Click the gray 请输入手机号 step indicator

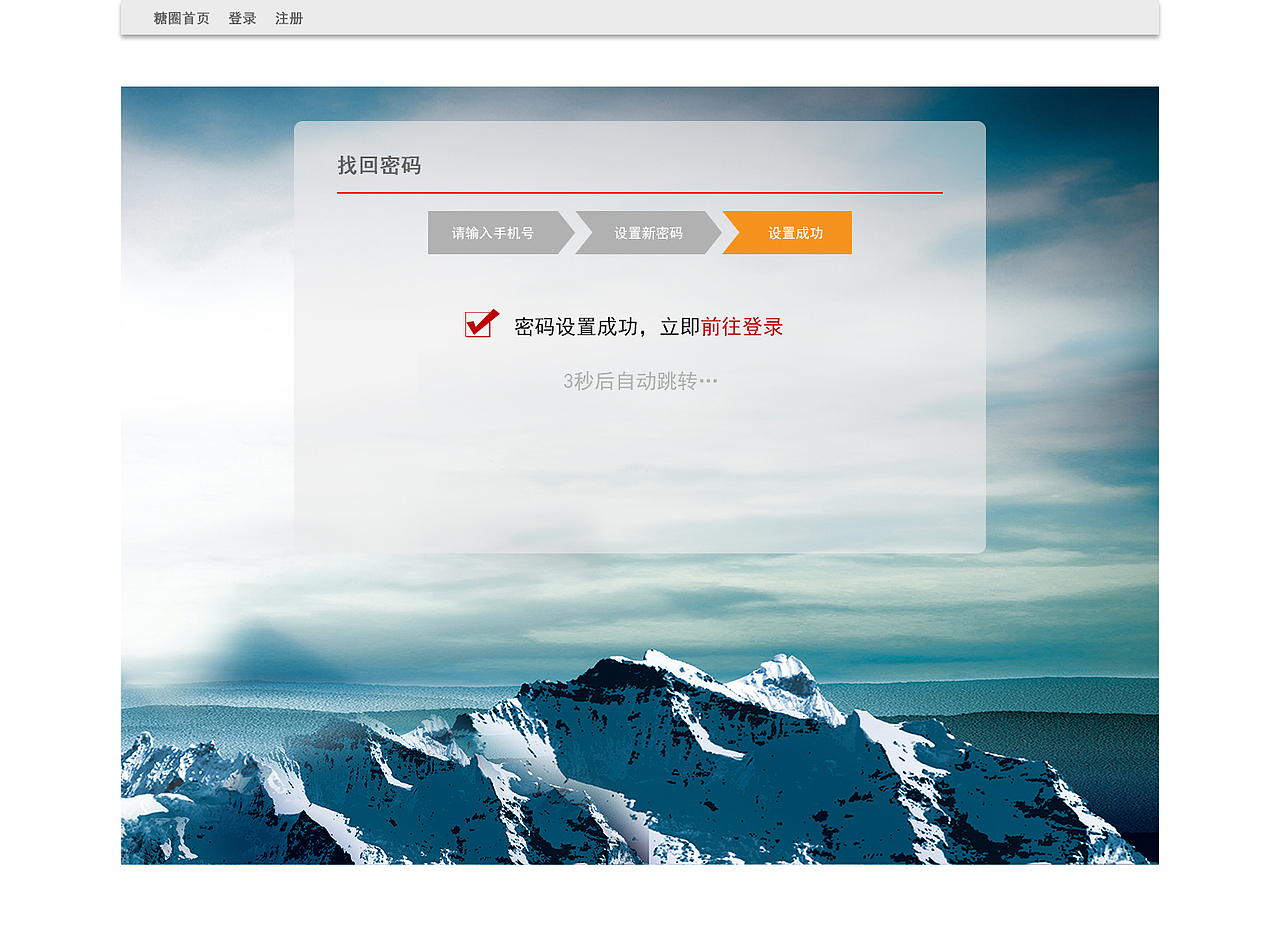coord(495,232)
